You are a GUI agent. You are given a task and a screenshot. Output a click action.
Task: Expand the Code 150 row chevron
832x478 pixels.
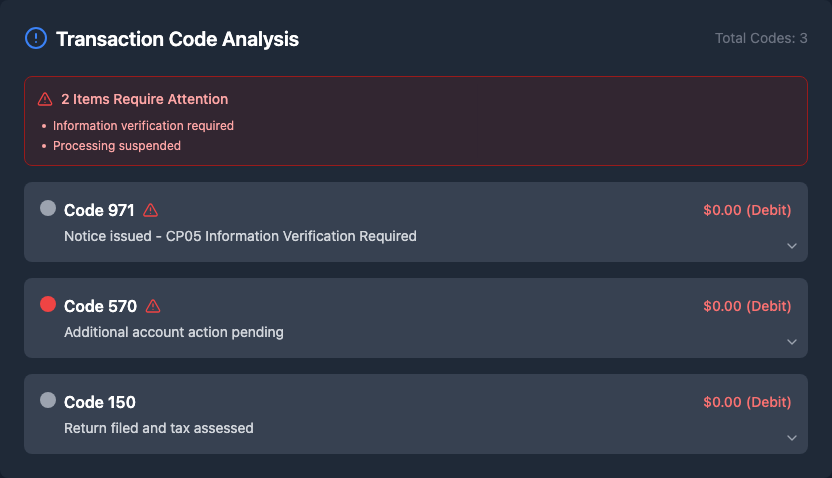(x=791, y=438)
